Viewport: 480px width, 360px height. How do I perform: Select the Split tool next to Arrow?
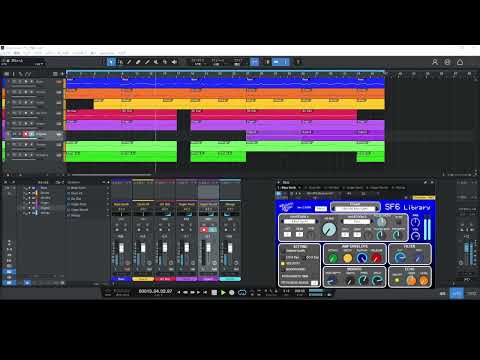pyautogui.click(x=120, y=62)
